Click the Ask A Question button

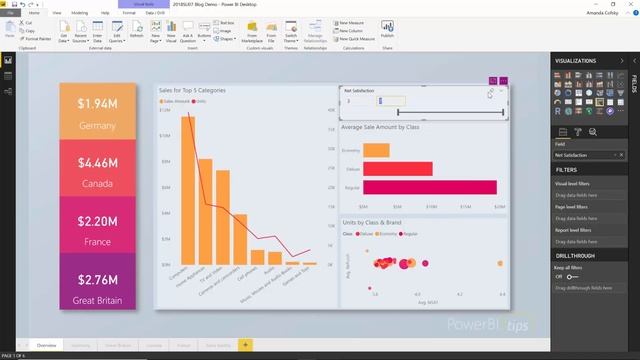coord(188,31)
